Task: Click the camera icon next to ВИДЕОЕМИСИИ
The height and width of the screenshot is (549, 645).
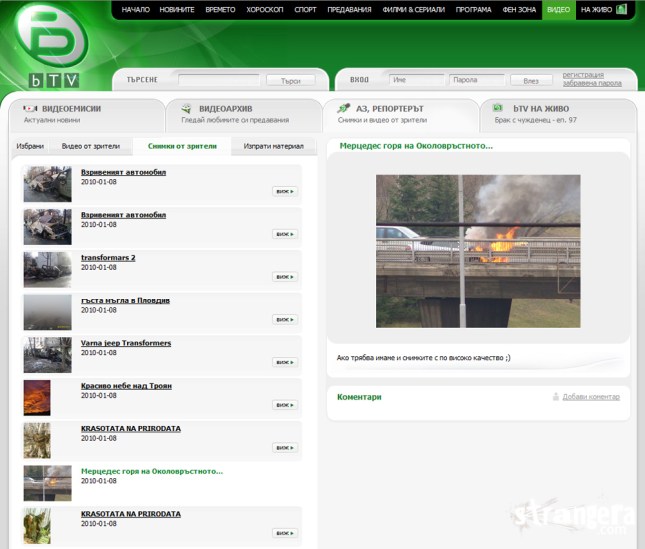Action: click(30, 109)
